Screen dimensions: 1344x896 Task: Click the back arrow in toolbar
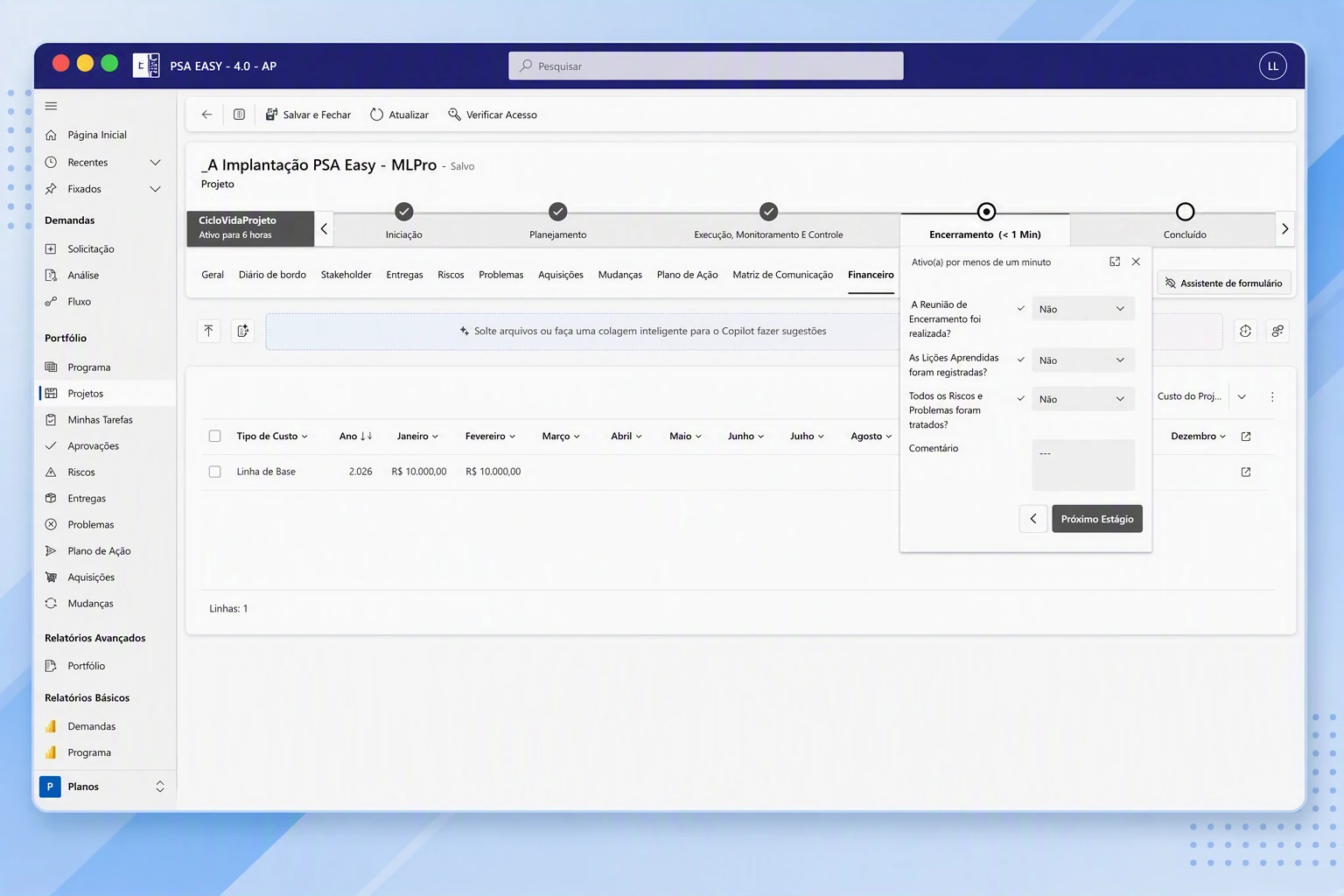coord(206,115)
